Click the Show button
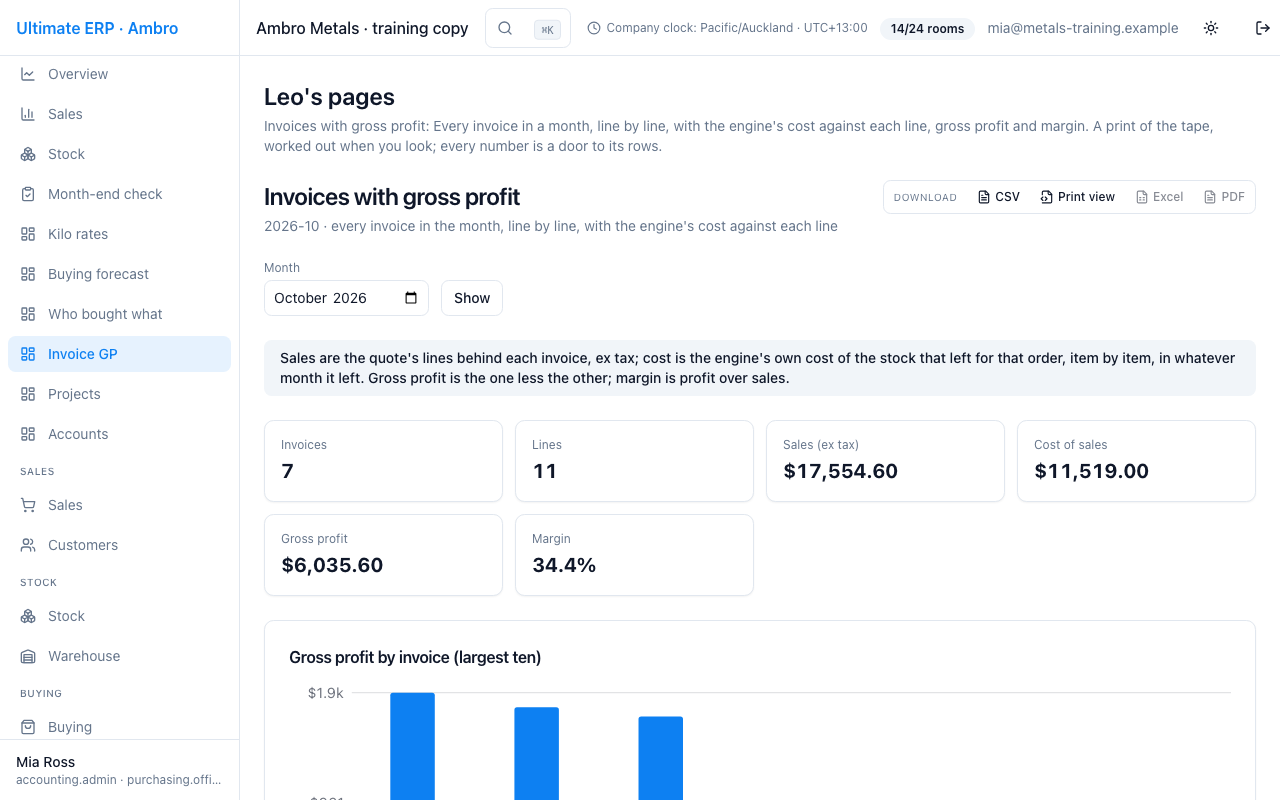Image resolution: width=1280 pixels, height=800 pixels. pos(472,298)
